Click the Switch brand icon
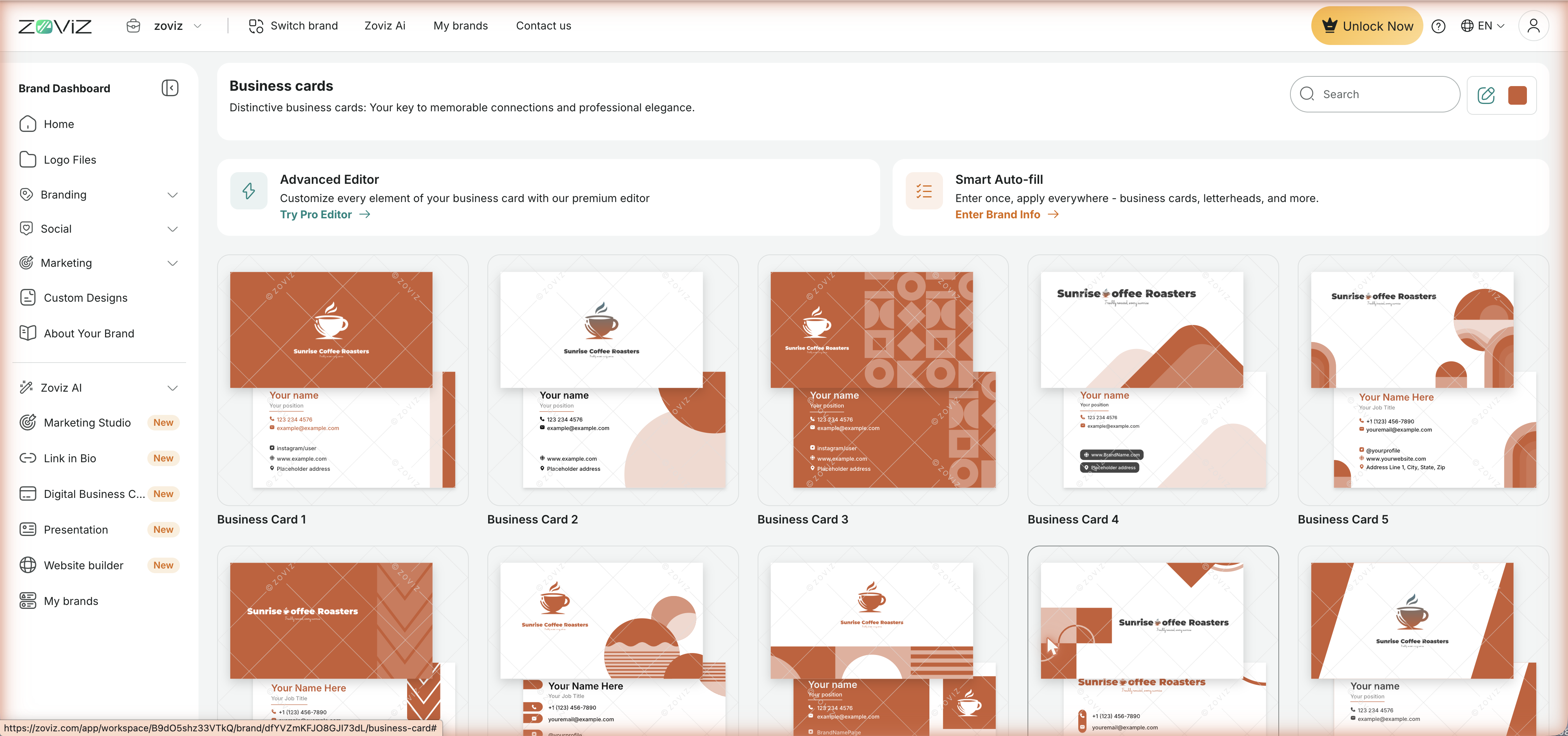 tap(256, 26)
